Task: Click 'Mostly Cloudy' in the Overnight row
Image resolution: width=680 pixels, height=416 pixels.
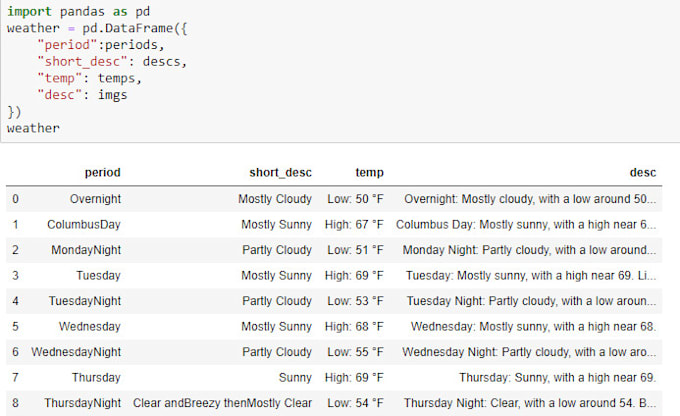Action: coord(275,199)
